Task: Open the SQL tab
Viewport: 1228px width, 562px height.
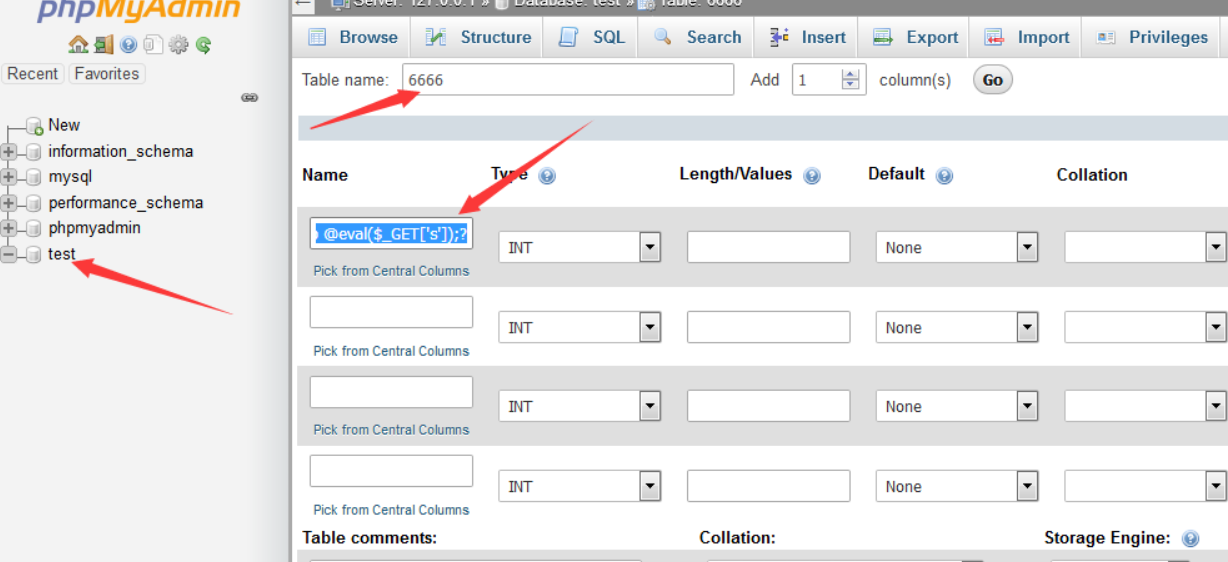Action: point(592,37)
